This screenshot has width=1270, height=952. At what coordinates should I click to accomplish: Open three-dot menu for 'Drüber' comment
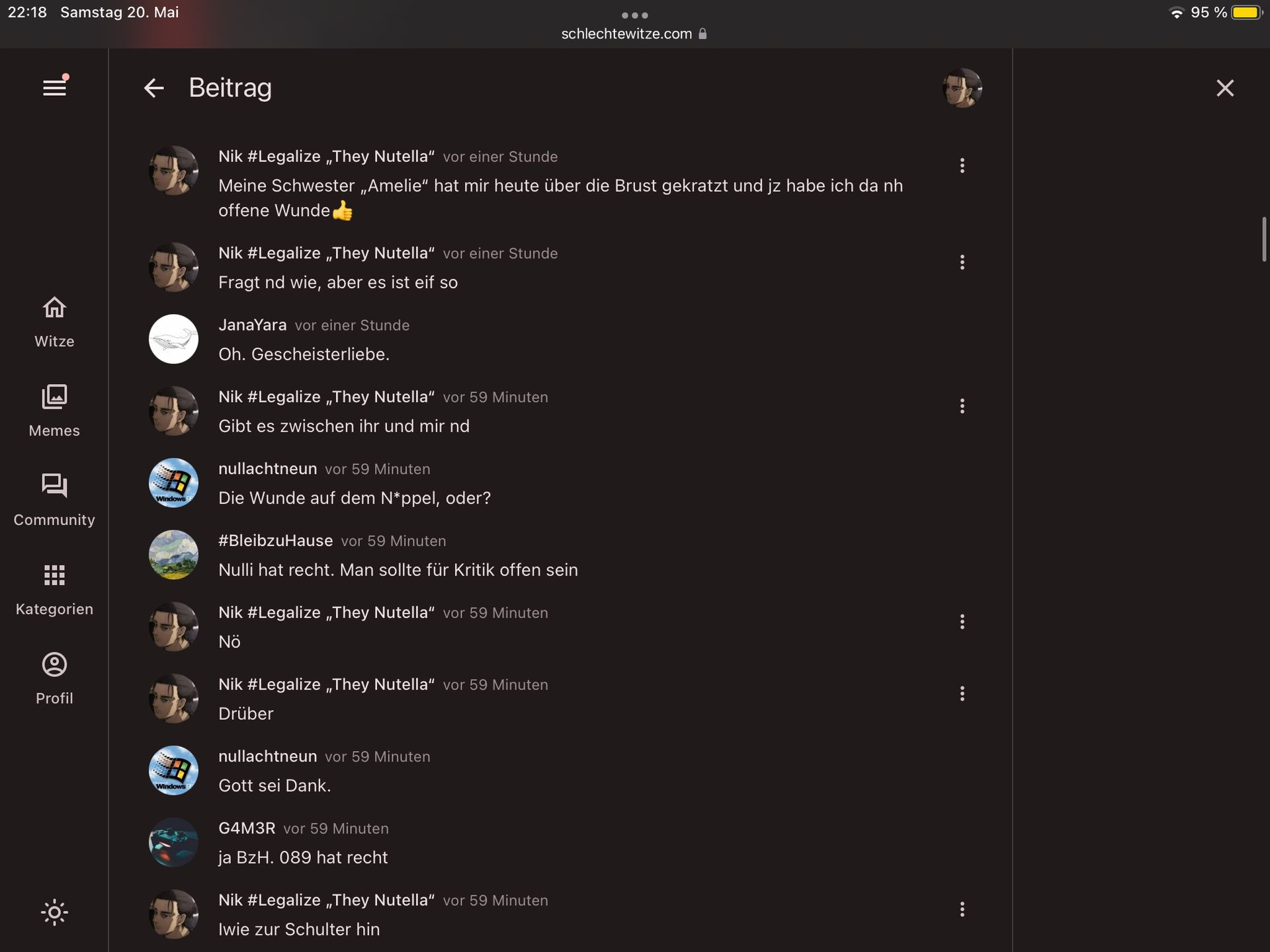point(962,694)
